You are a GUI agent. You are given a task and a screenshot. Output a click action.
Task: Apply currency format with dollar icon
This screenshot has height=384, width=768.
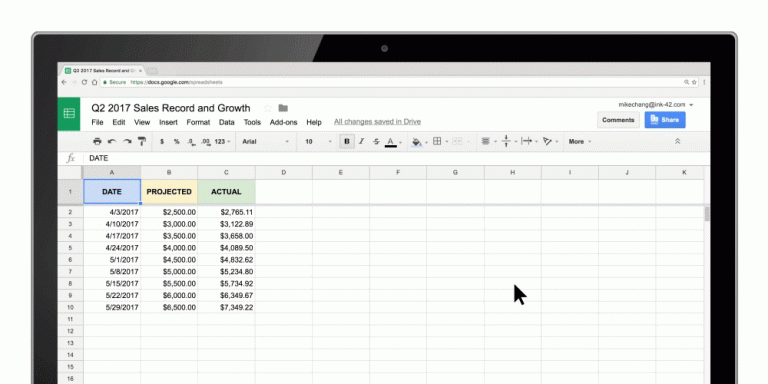(x=162, y=142)
